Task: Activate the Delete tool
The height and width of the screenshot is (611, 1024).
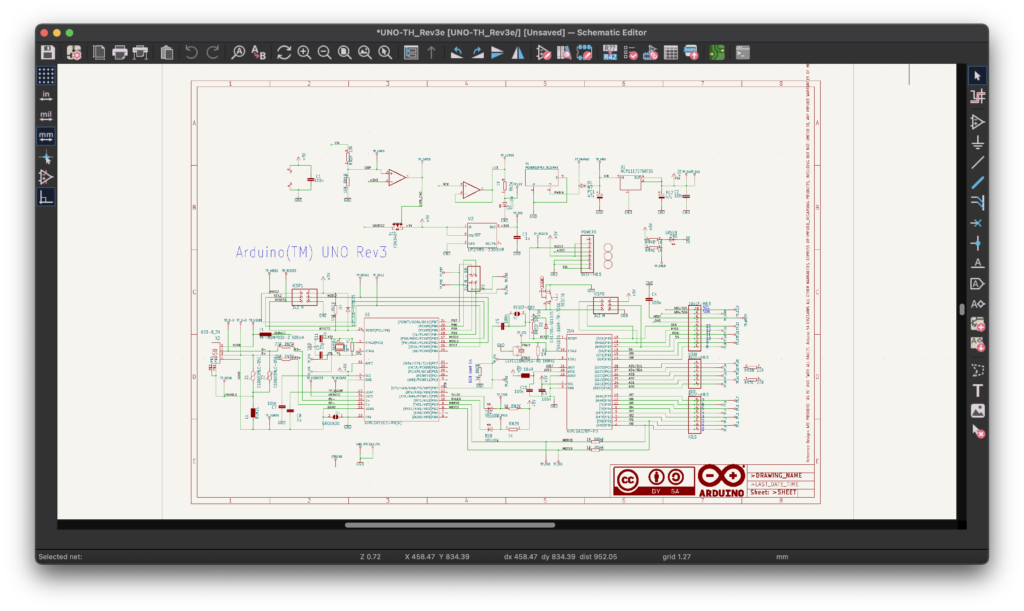Action: point(978,431)
